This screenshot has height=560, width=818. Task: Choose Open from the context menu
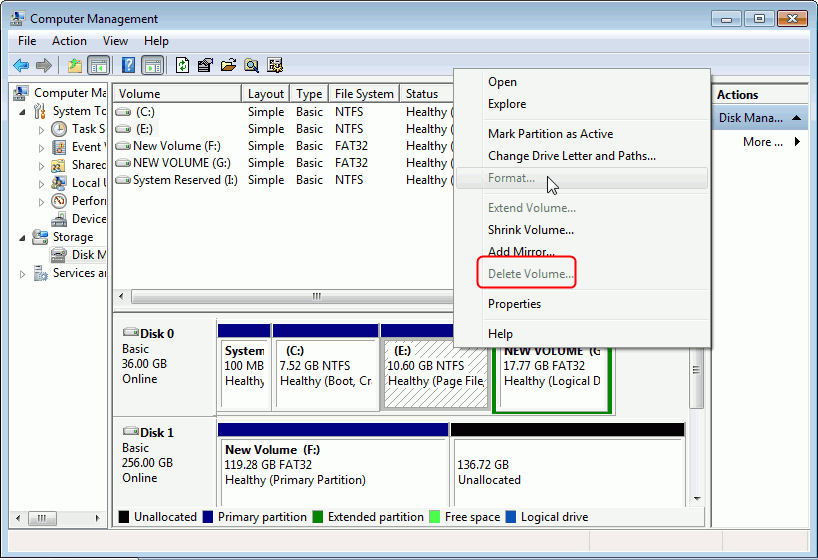click(x=582, y=82)
